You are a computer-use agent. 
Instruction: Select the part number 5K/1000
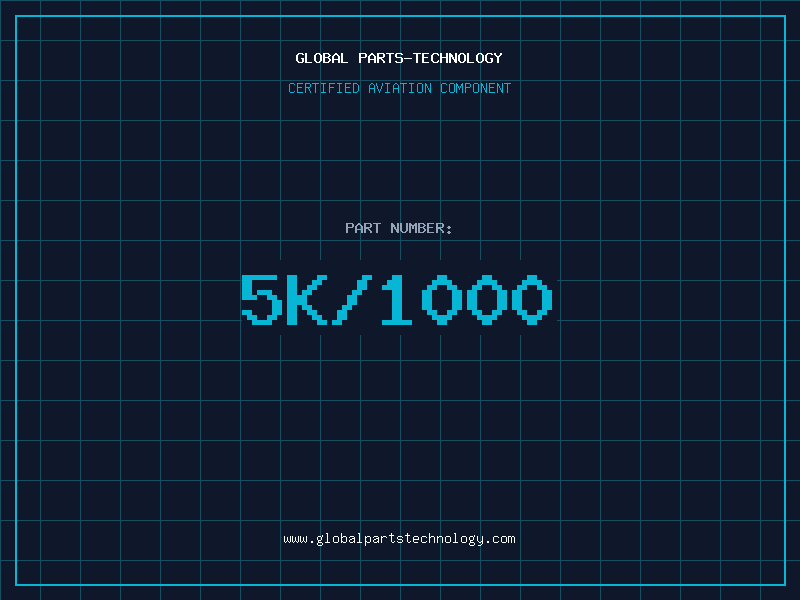pos(397,299)
